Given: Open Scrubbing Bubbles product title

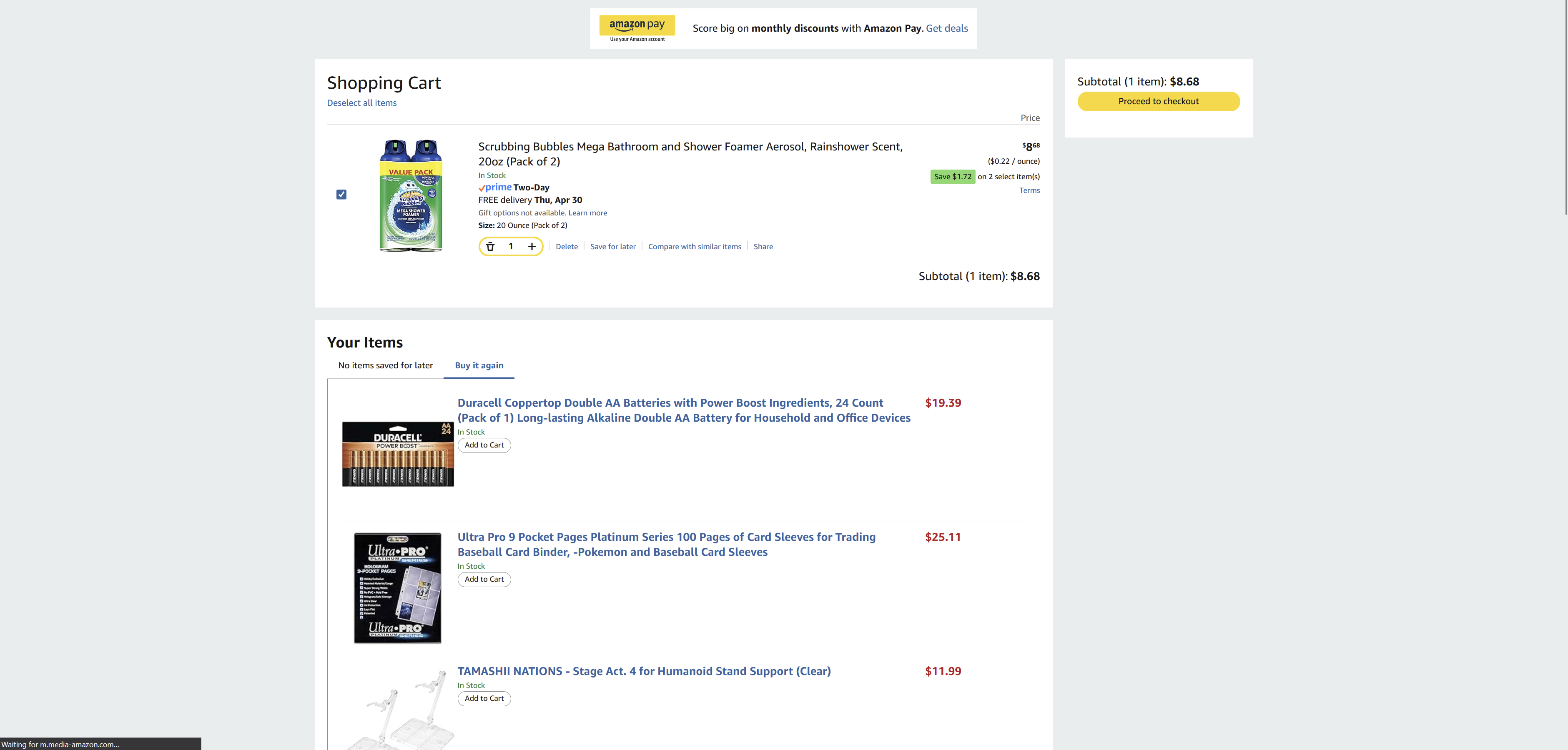Looking at the screenshot, I should click(690, 154).
